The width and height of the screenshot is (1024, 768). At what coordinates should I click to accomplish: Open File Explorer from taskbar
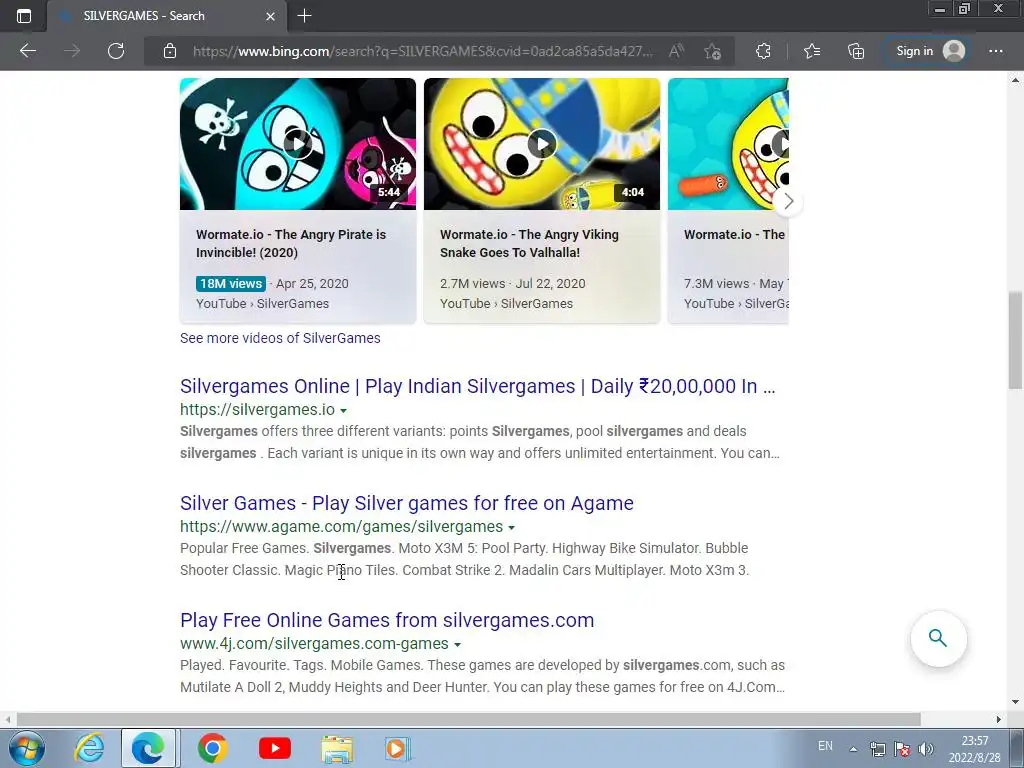tap(337, 748)
